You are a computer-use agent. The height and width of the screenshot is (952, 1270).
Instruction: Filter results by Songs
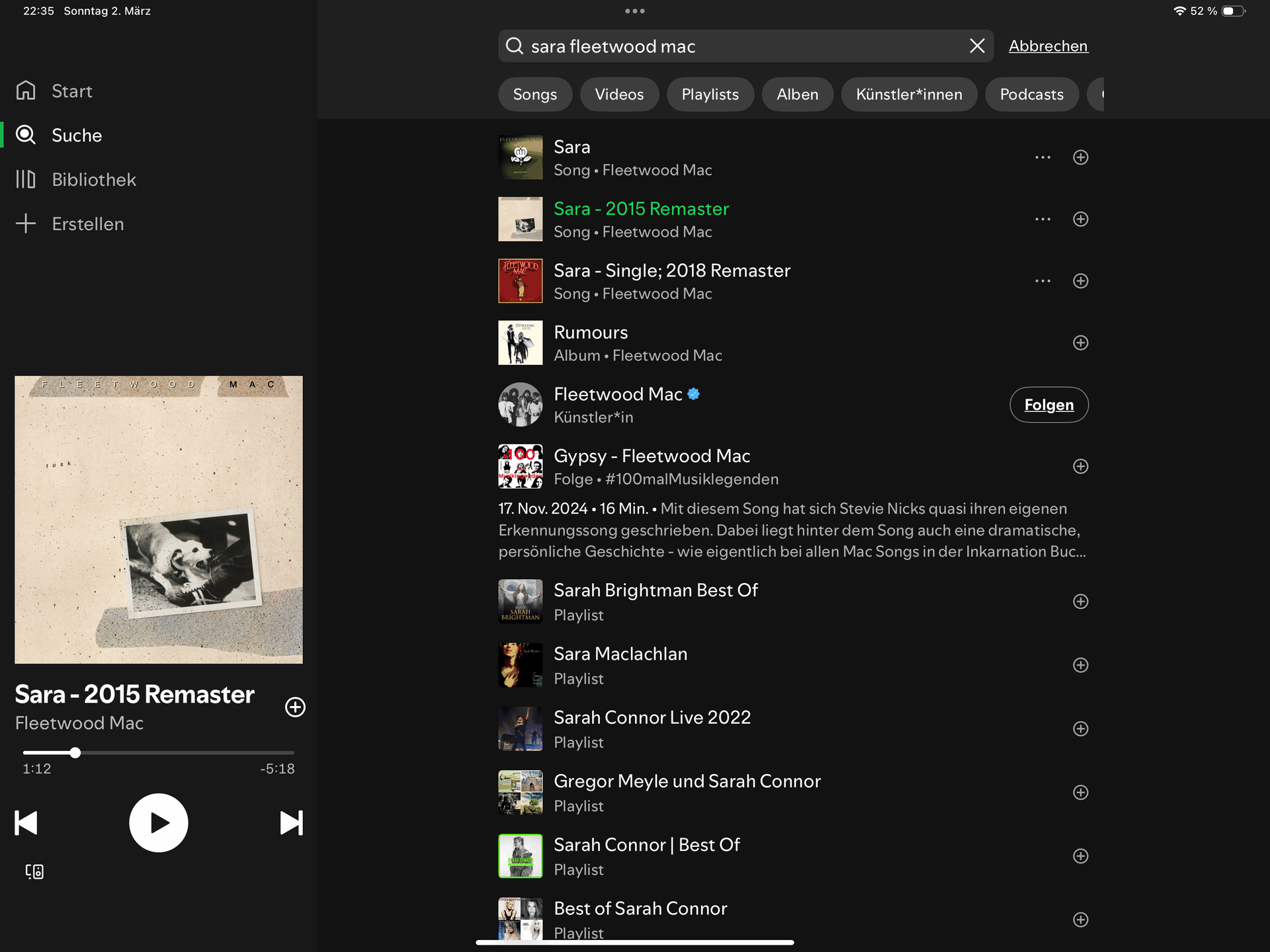534,95
